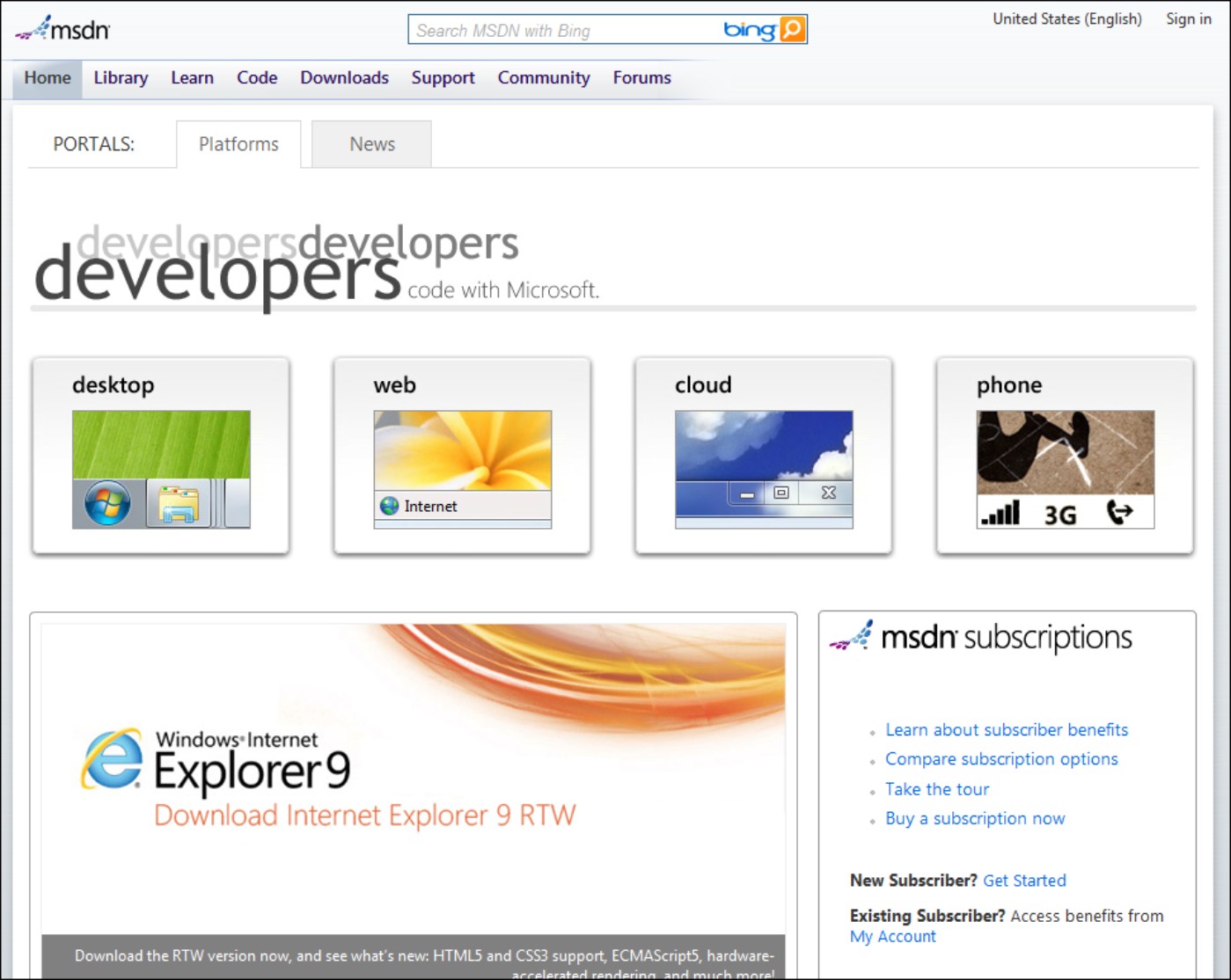The height and width of the screenshot is (980, 1231).
Task: Click the 3G indicator in phone tile
Action: (1060, 514)
